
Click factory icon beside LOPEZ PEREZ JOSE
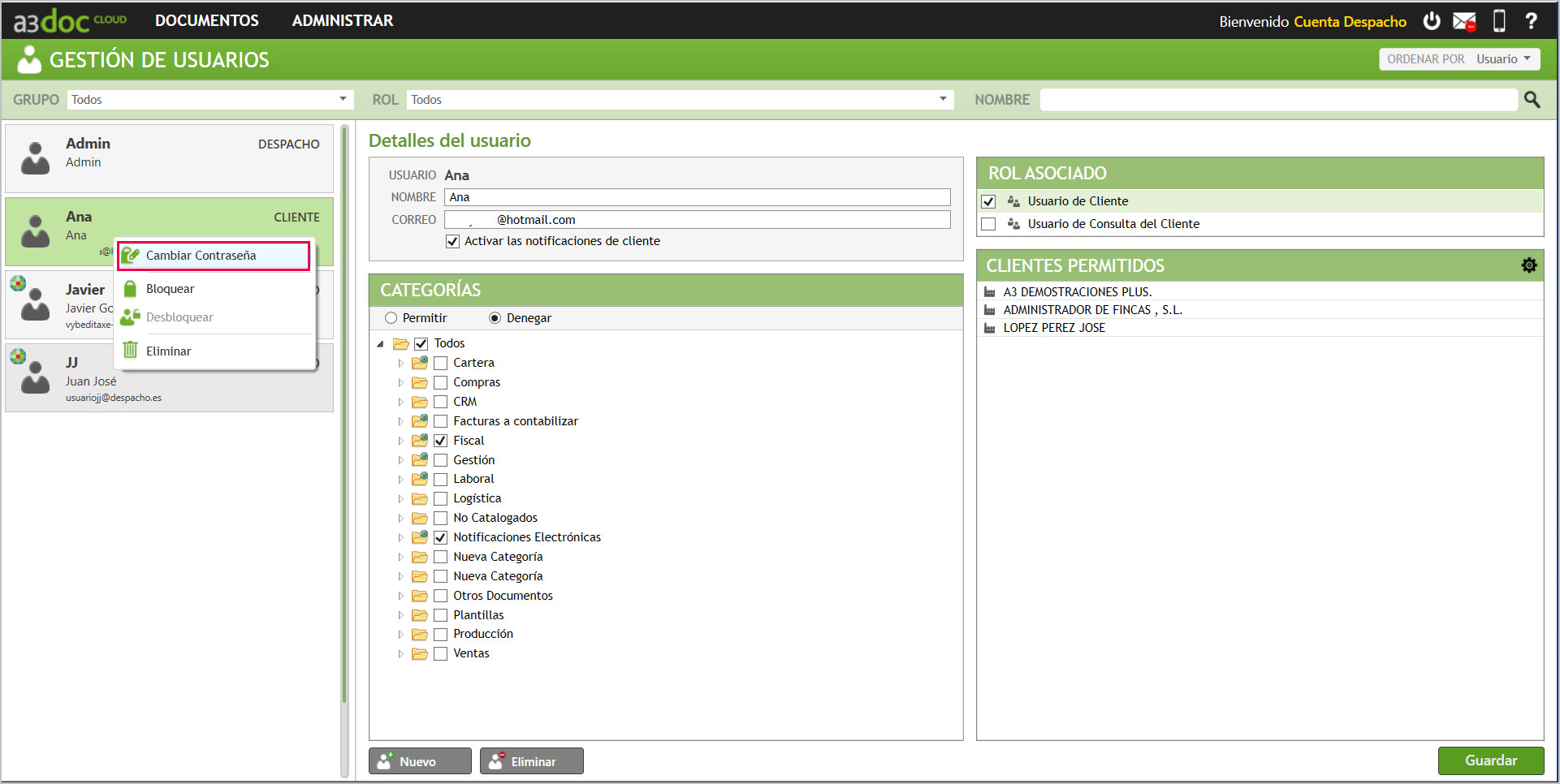(x=990, y=328)
